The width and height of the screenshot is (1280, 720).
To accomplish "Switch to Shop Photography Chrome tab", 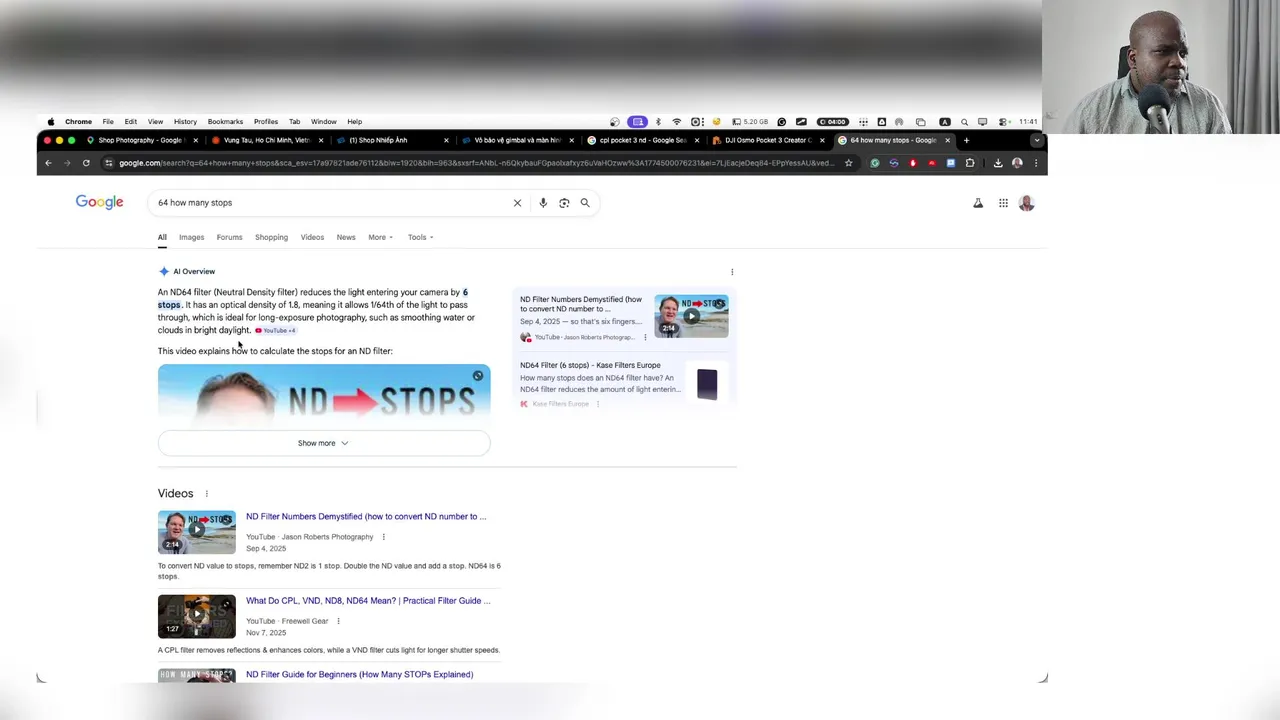I will (140, 140).
